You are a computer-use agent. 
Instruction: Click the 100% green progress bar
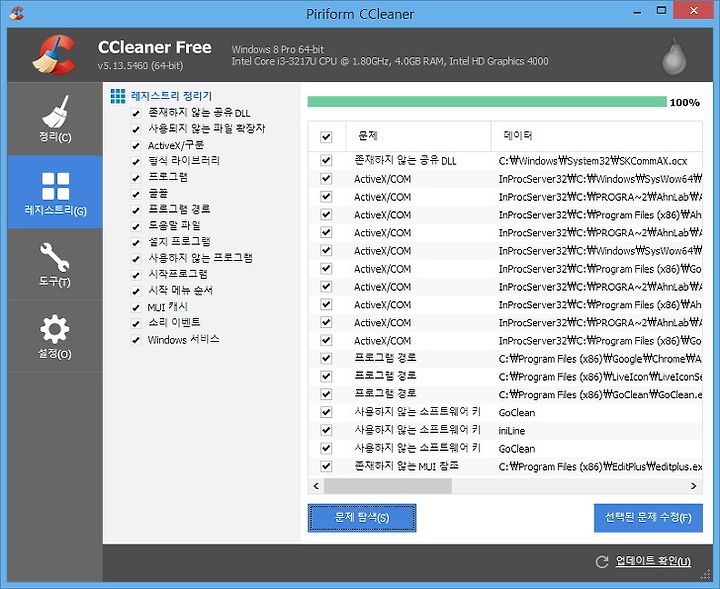pos(487,101)
